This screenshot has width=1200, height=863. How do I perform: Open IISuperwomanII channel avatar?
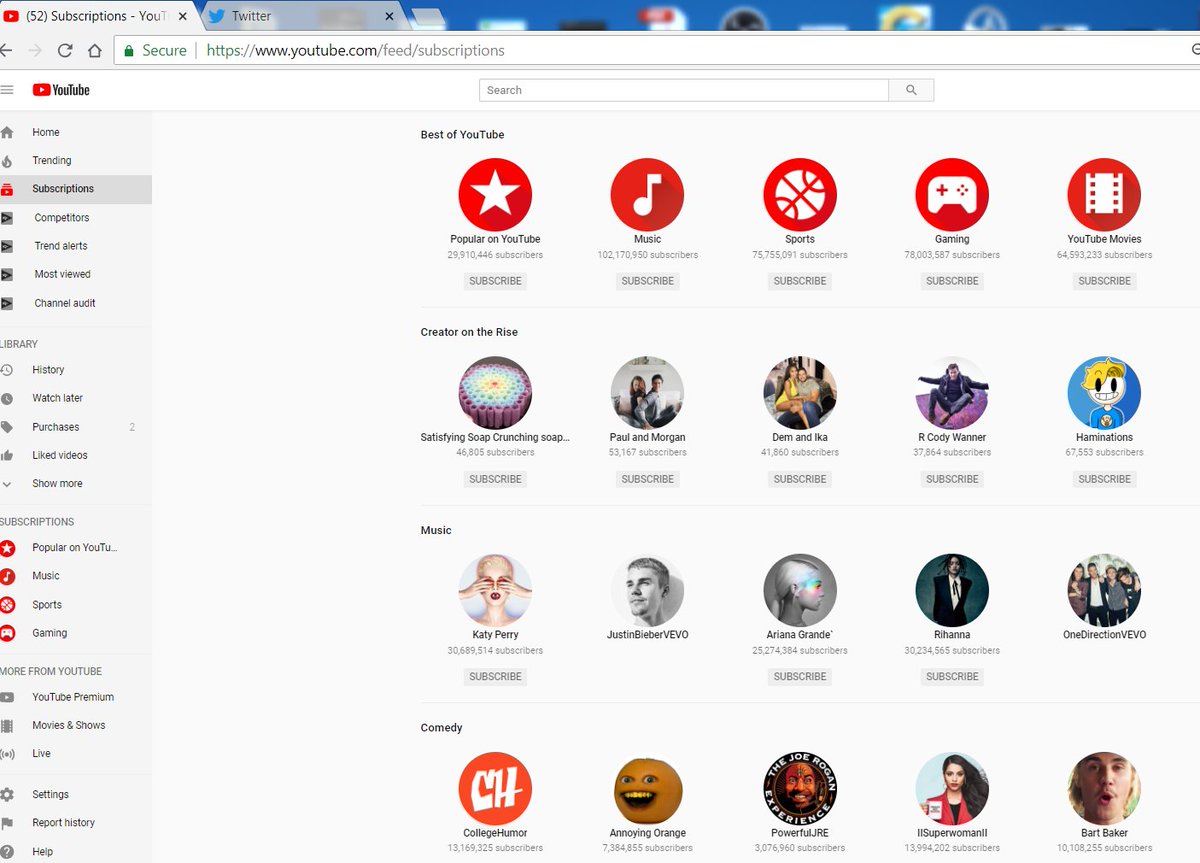[x=952, y=789]
